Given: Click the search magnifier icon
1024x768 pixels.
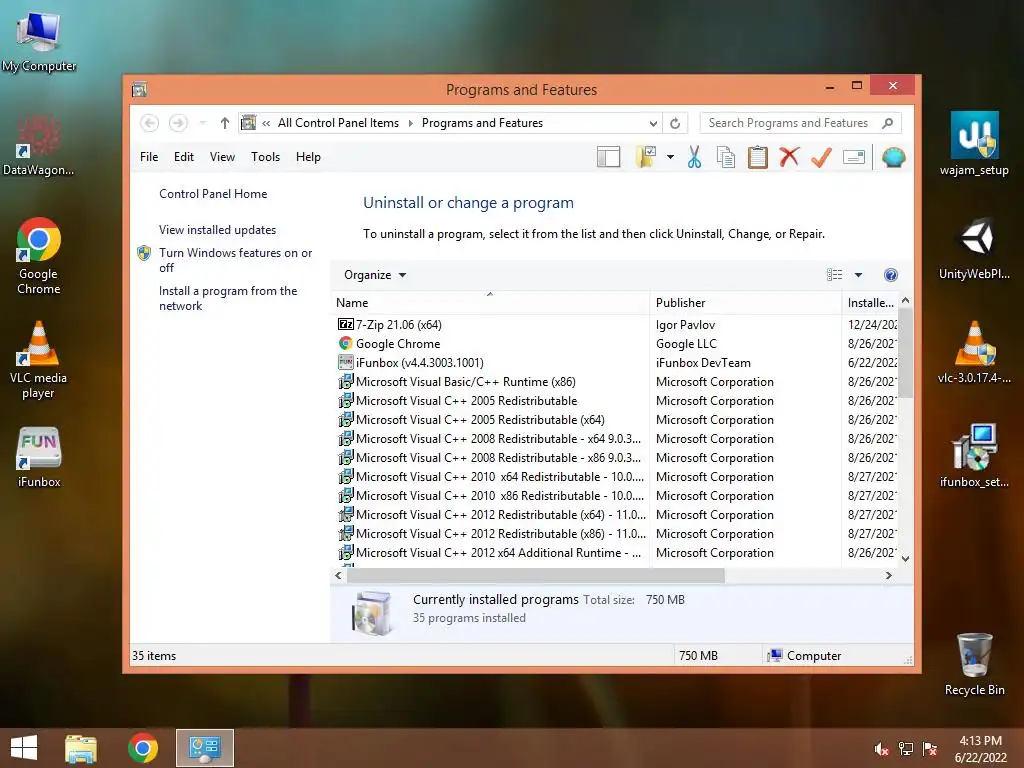Looking at the screenshot, I should pyautogui.click(x=888, y=123).
